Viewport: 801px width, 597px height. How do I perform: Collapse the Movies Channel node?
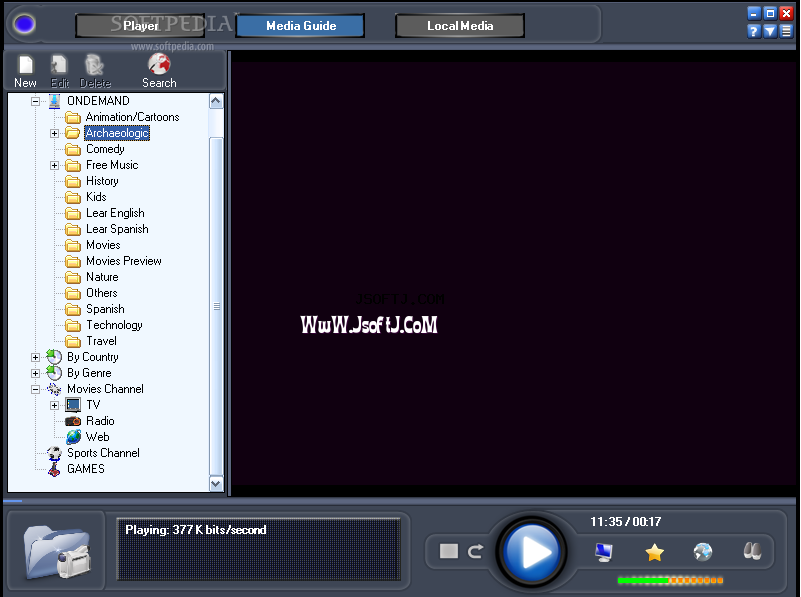pos(35,389)
